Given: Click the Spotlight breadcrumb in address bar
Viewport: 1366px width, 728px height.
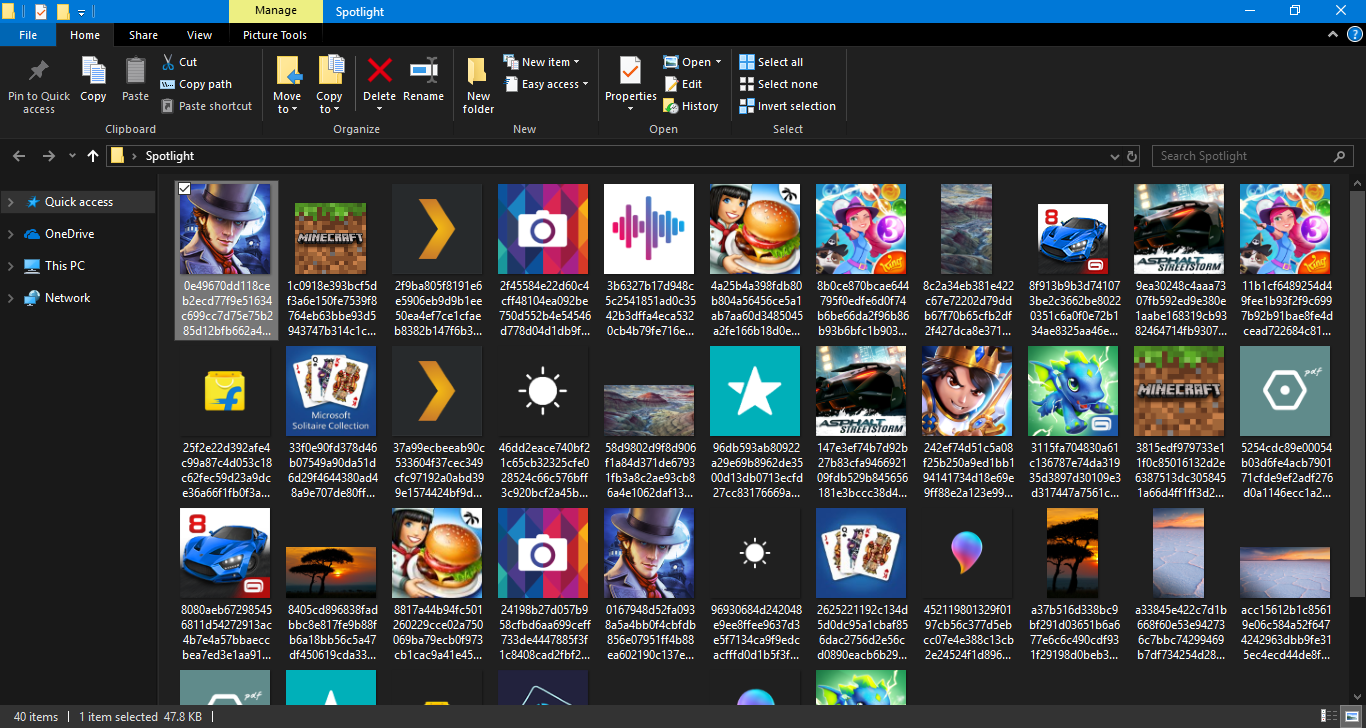Looking at the screenshot, I should tap(170, 156).
